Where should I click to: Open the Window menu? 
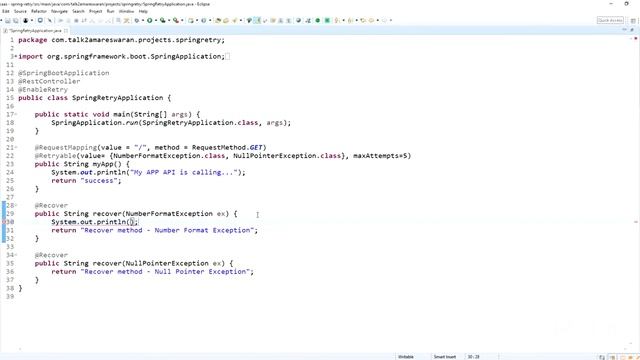(126, 11)
